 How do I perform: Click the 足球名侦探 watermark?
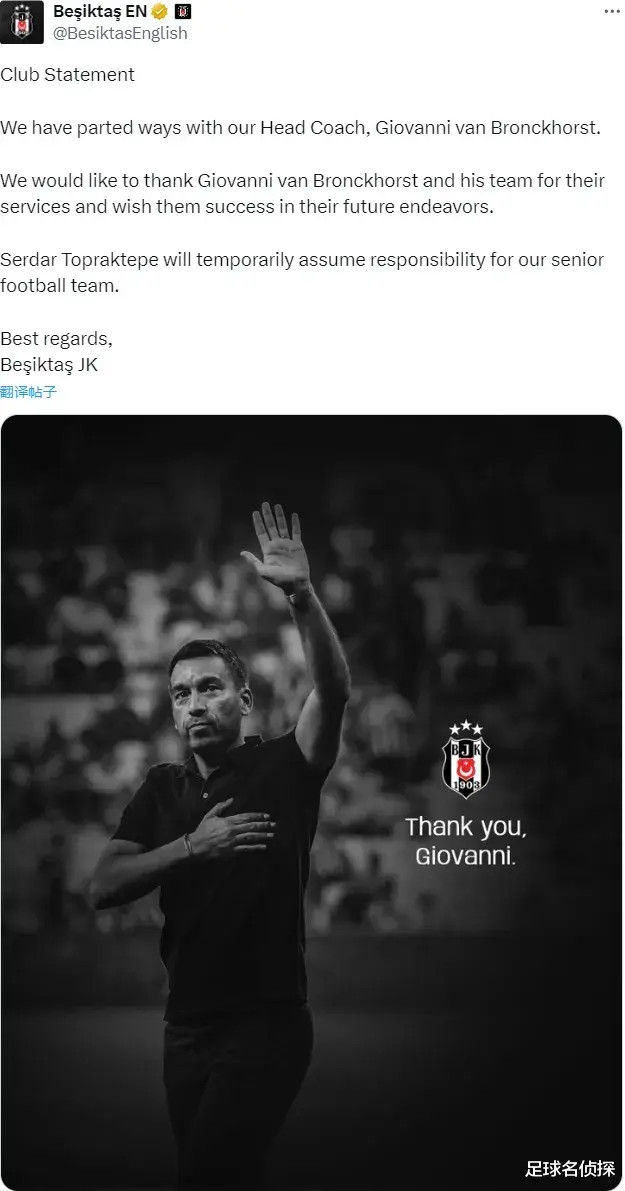coord(570,1168)
